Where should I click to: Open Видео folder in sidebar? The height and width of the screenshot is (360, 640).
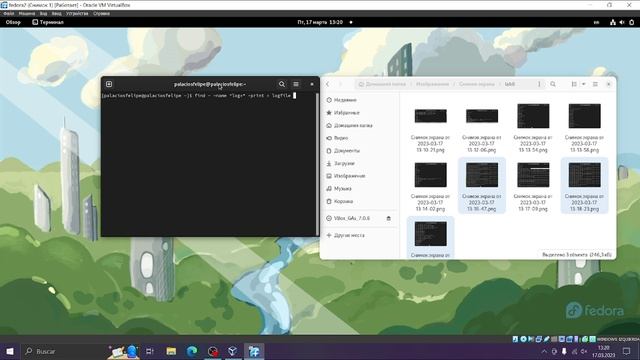click(x=337, y=138)
